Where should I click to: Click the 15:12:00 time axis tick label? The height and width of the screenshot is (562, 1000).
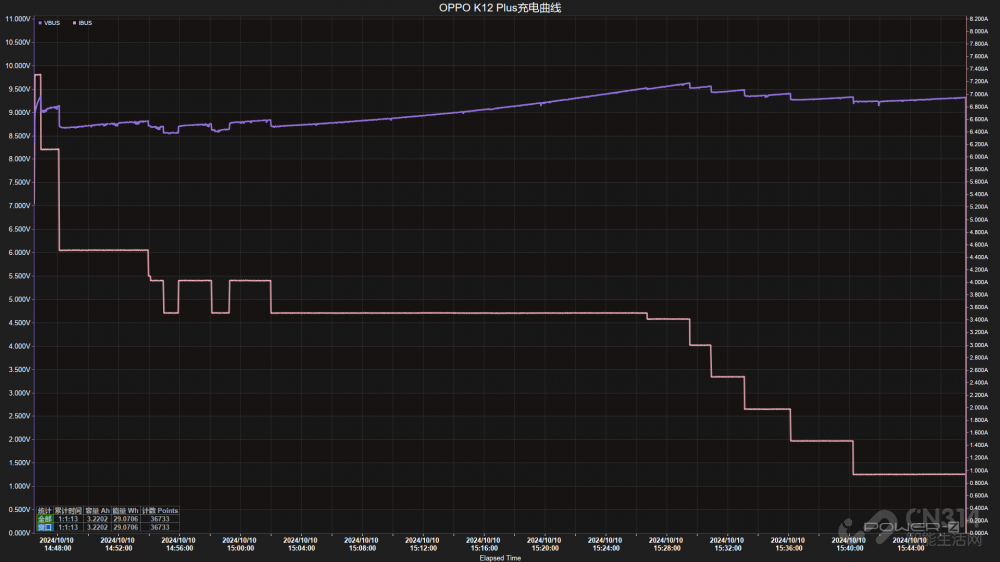pyautogui.click(x=423, y=548)
